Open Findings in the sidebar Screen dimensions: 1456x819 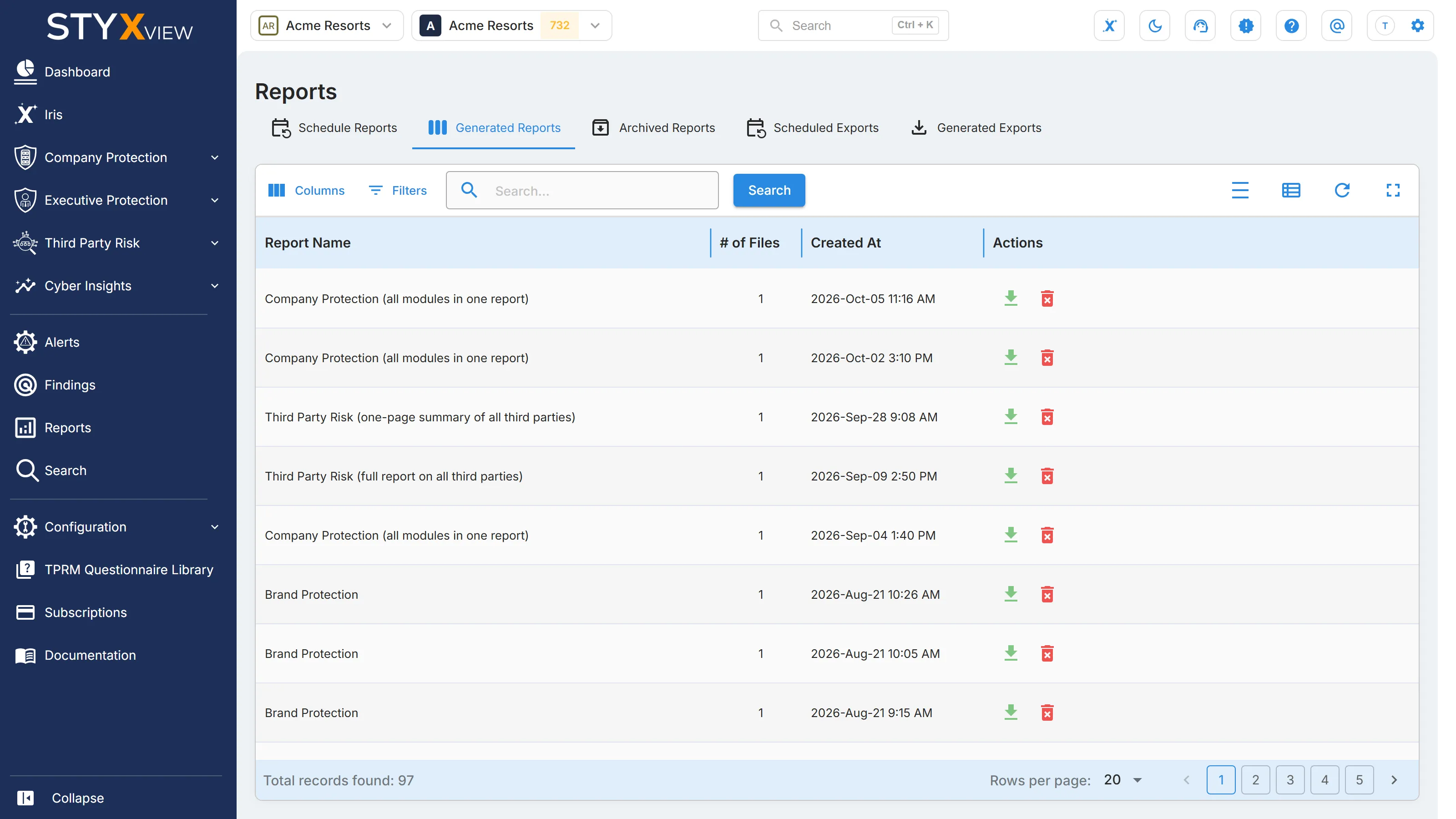(55, 385)
